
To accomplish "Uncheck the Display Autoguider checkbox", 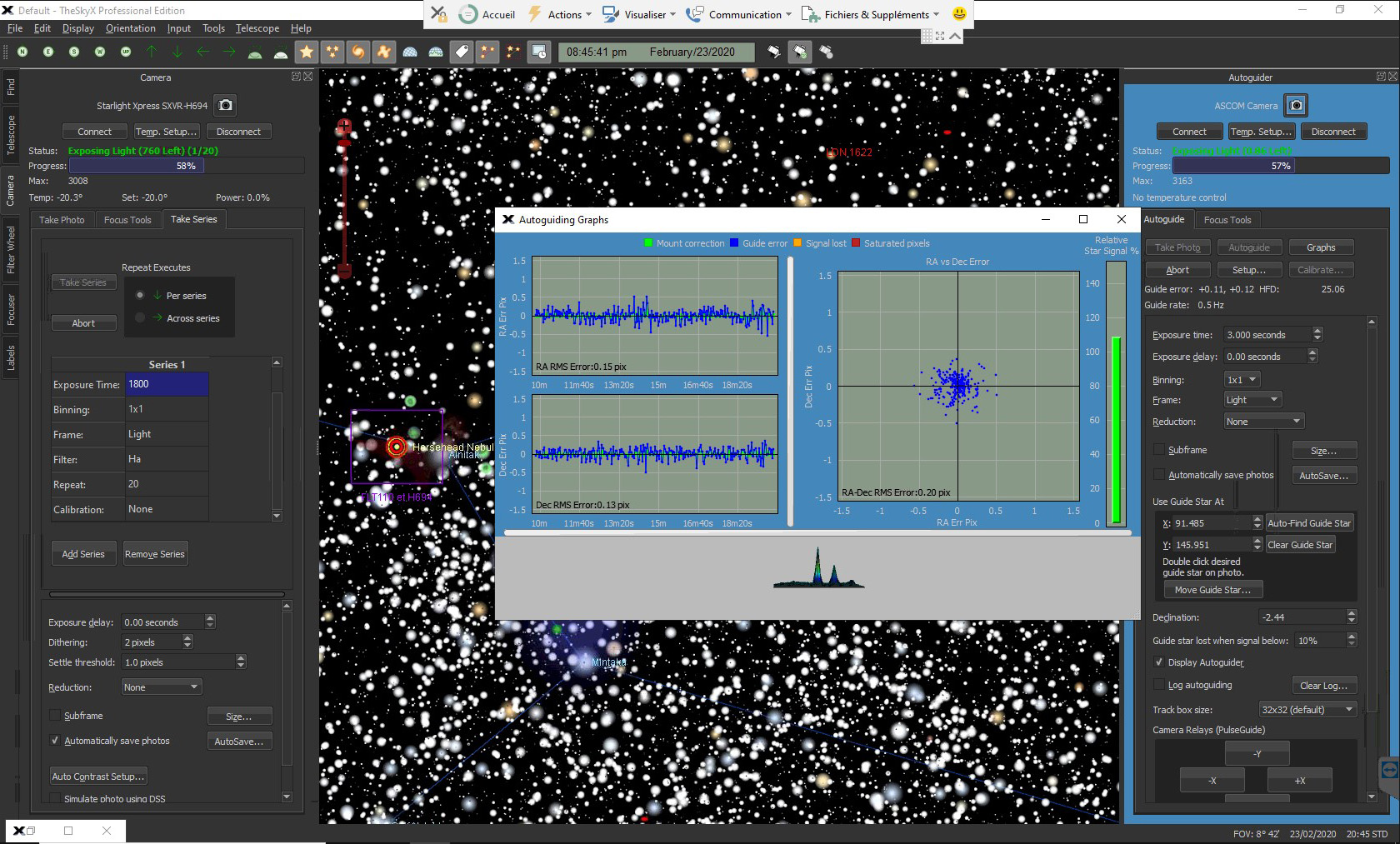I will [1158, 662].
